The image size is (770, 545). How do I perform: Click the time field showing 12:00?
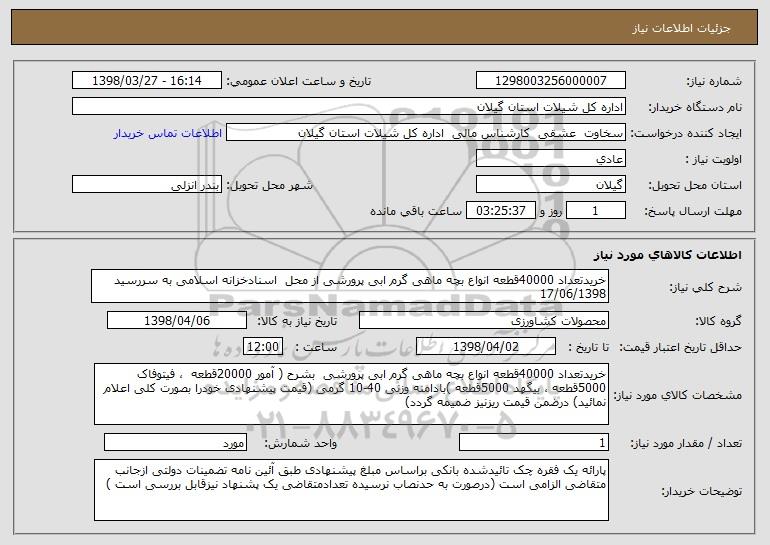point(263,347)
